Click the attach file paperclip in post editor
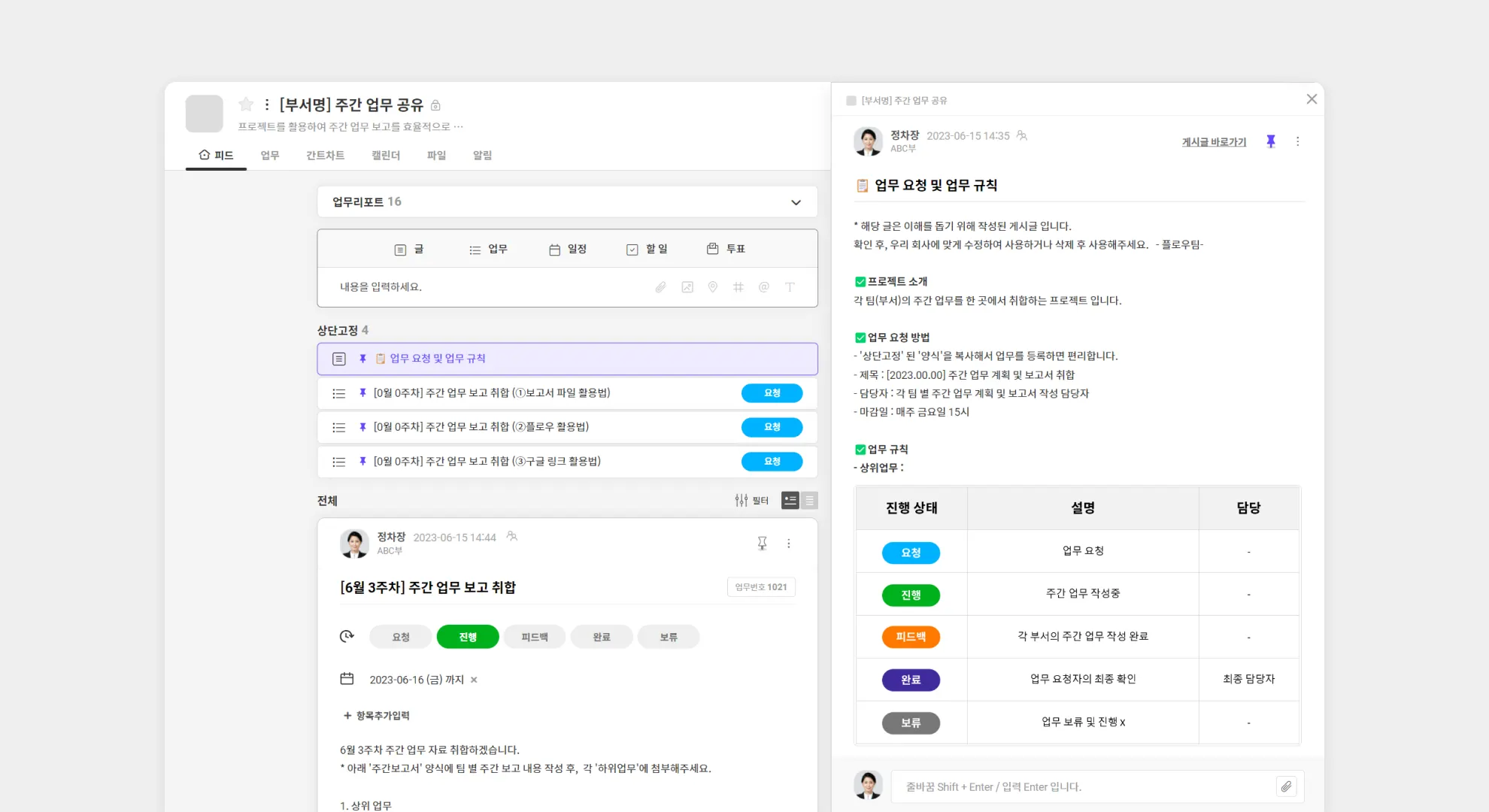 (660, 287)
